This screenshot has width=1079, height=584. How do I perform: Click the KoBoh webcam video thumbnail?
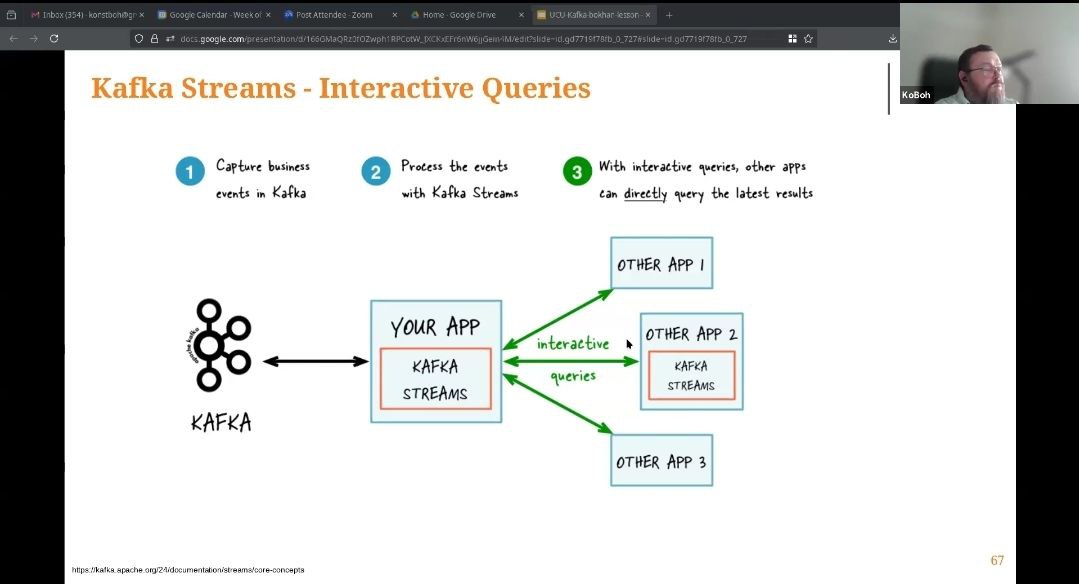[x=989, y=54]
